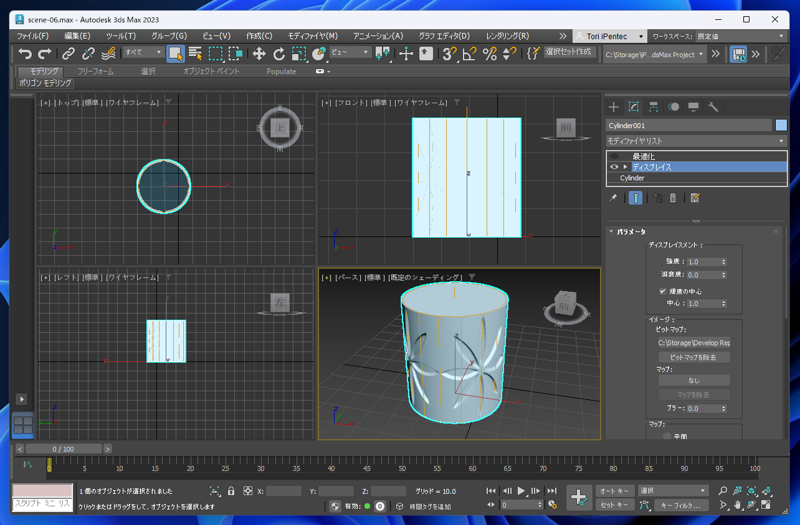Image resolution: width=800 pixels, height=525 pixels.
Task: Click the Select and Manipulate icon
Action: pos(406,54)
